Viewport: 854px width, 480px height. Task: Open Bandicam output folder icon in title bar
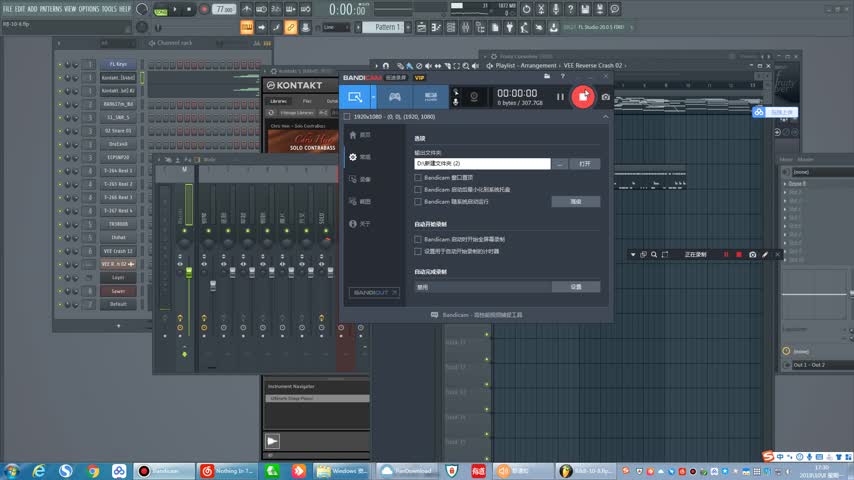tap(547, 77)
